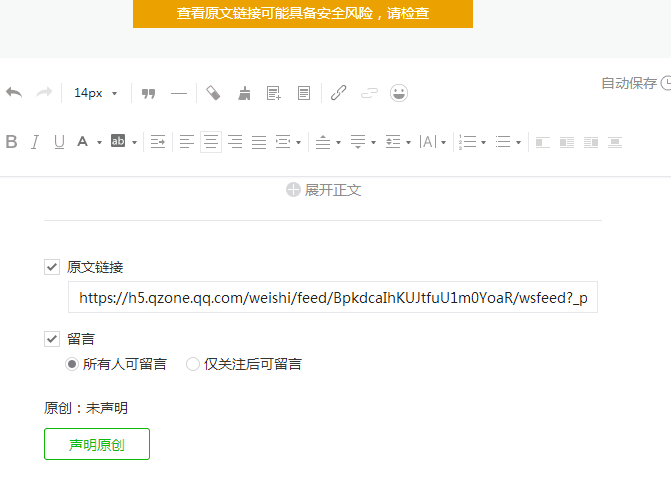
Task: Expand the numbered list style arrow
Action: click(484, 143)
